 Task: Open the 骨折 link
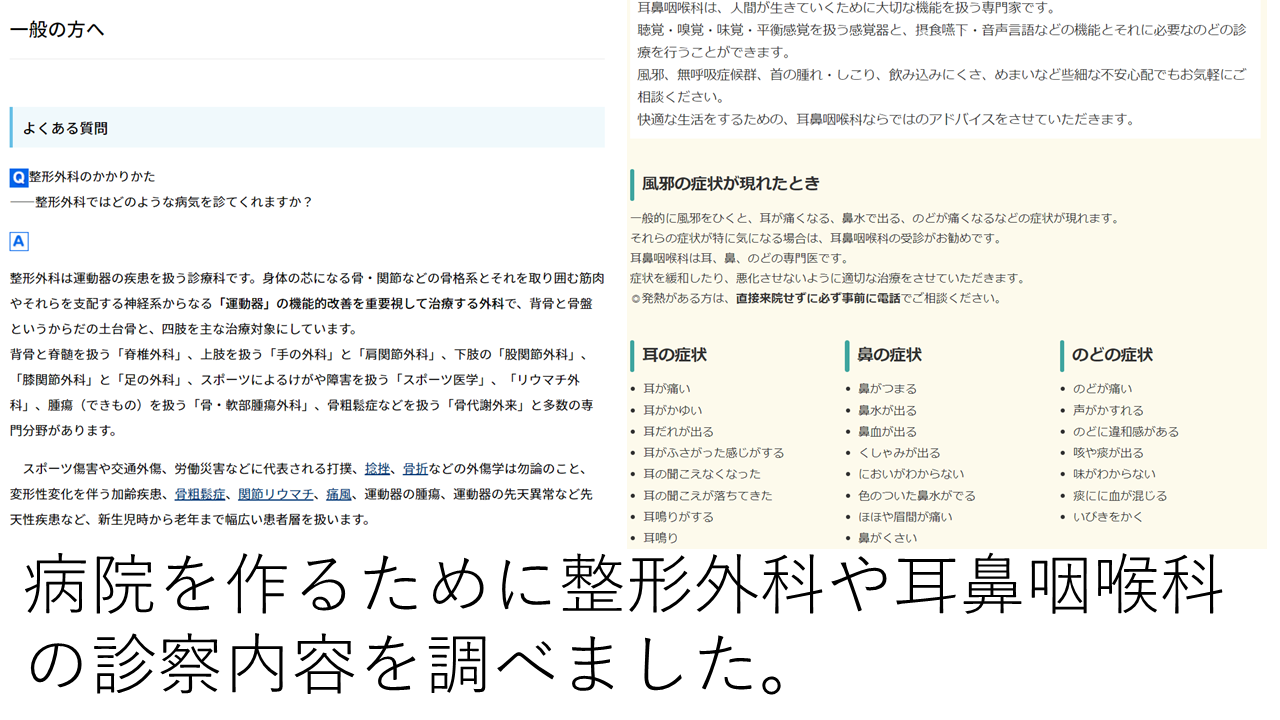[415, 468]
